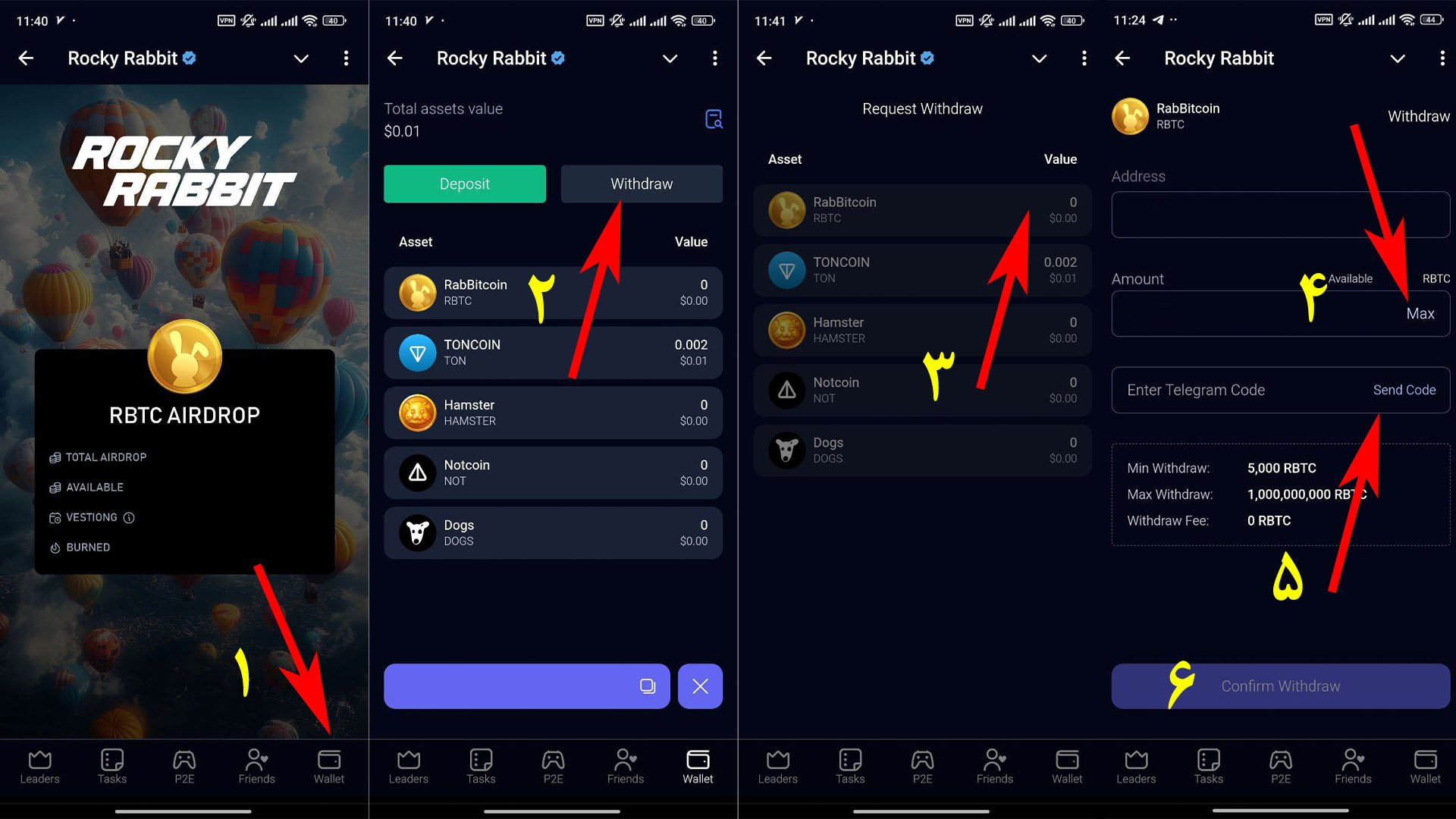Tap the RabBitcoin RBTC asset icon
This screenshot has width=1456, height=819.
(x=418, y=291)
